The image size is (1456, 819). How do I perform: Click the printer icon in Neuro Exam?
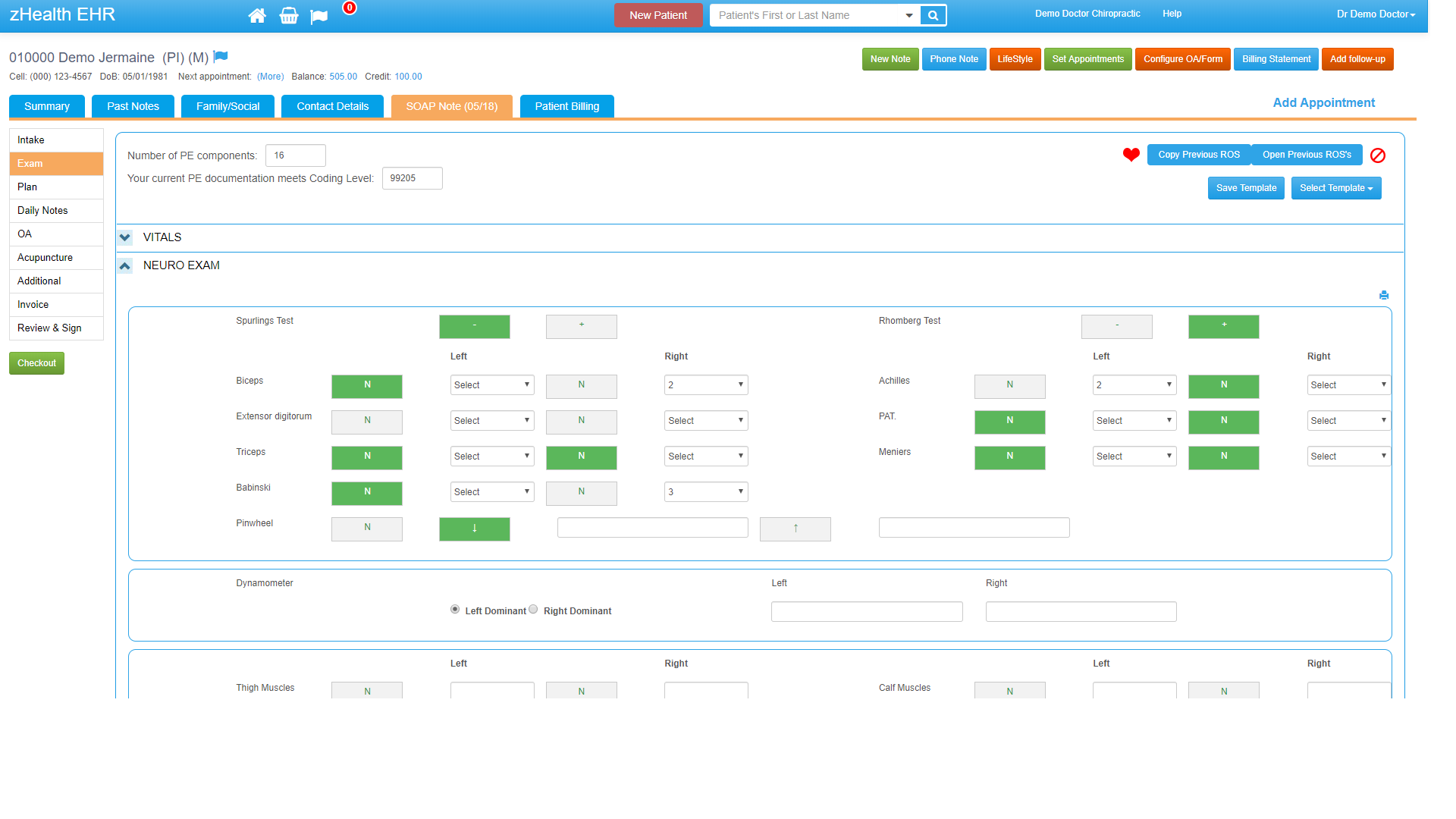[x=1384, y=295]
